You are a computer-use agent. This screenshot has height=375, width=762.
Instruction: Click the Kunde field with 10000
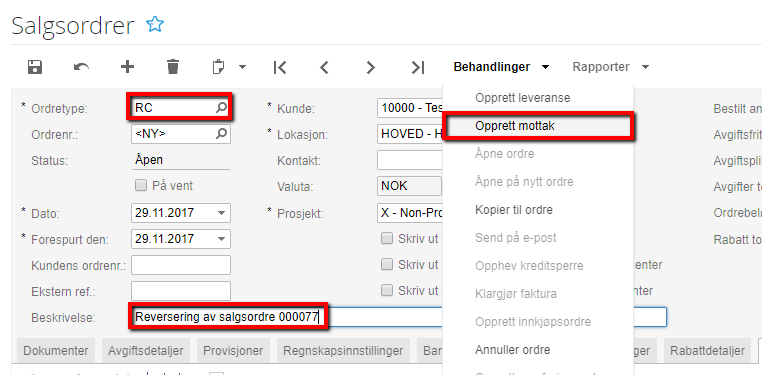coord(409,108)
